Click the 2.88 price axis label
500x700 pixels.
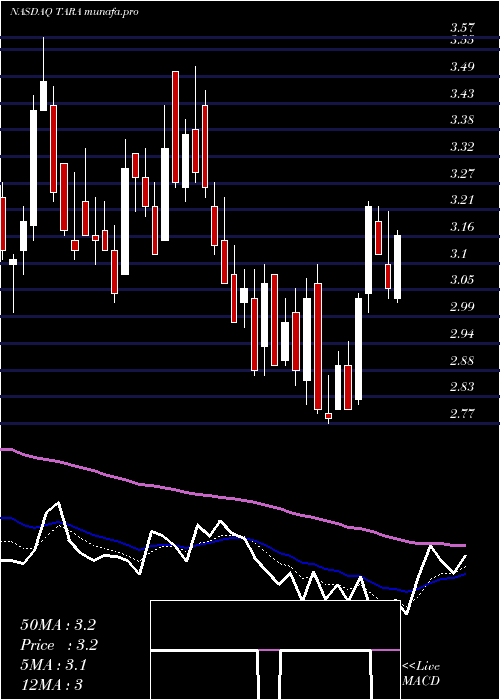click(462, 360)
